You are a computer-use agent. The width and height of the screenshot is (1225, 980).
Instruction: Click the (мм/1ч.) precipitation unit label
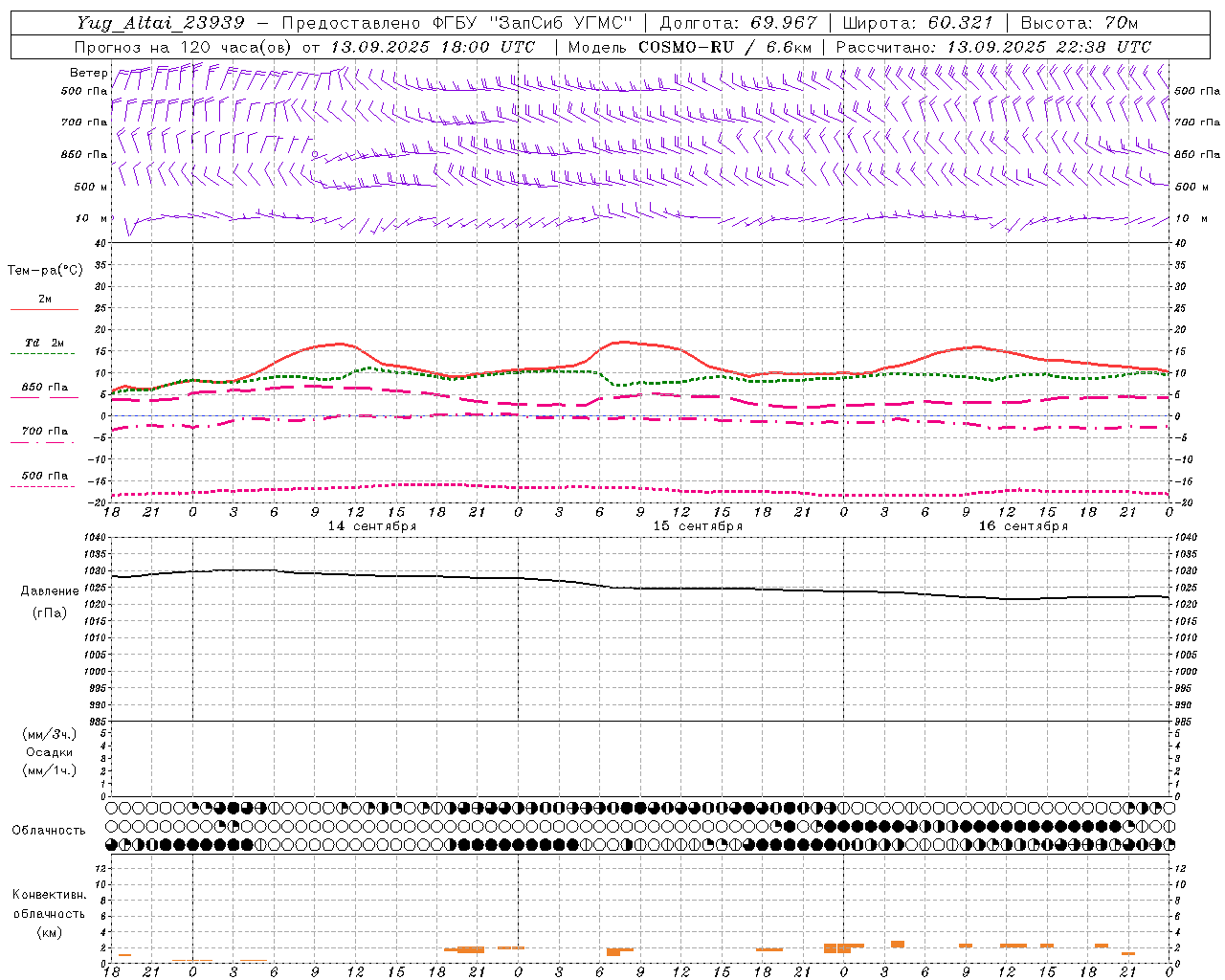point(50,770)
